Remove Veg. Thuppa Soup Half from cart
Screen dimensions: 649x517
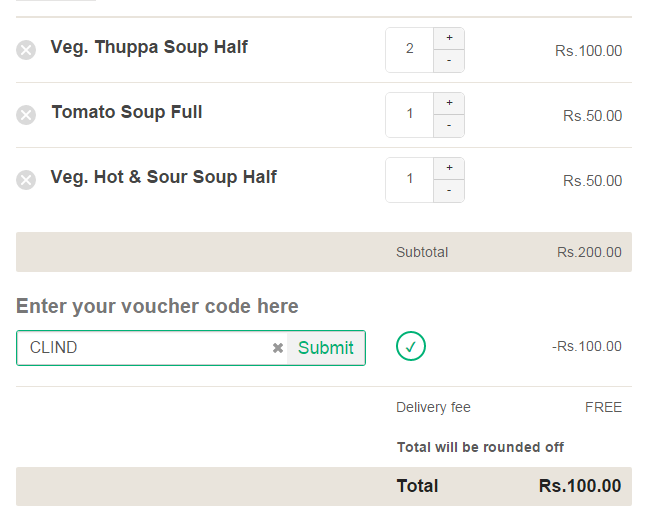[26, 50]
